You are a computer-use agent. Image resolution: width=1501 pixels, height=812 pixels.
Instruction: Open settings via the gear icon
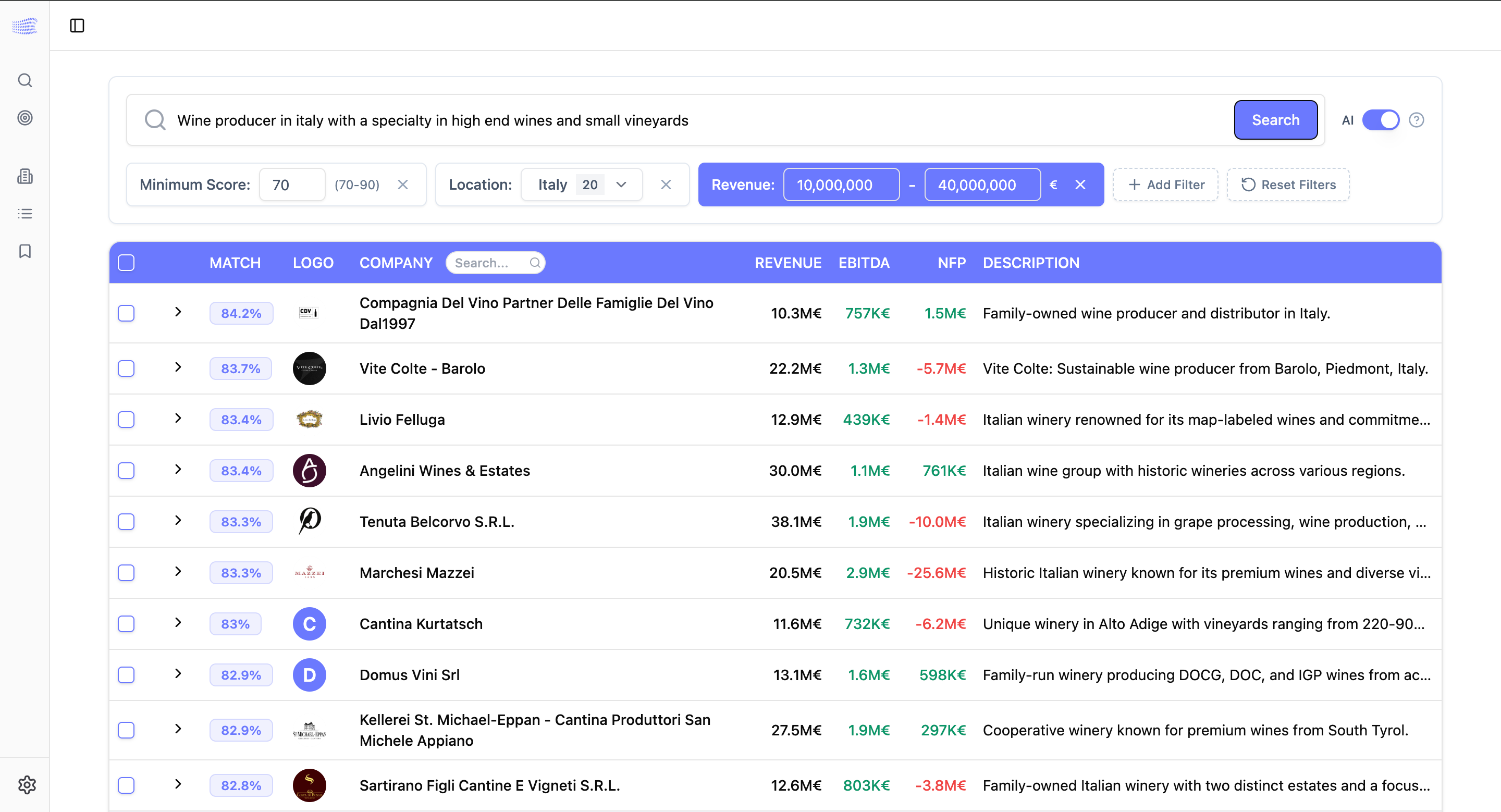(27, 784)
